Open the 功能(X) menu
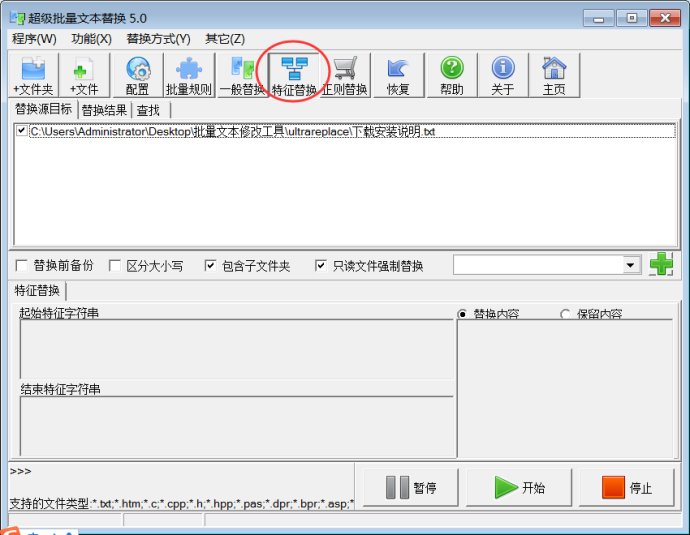The width and height of the screenshot is (690, 535). (91, 39)
